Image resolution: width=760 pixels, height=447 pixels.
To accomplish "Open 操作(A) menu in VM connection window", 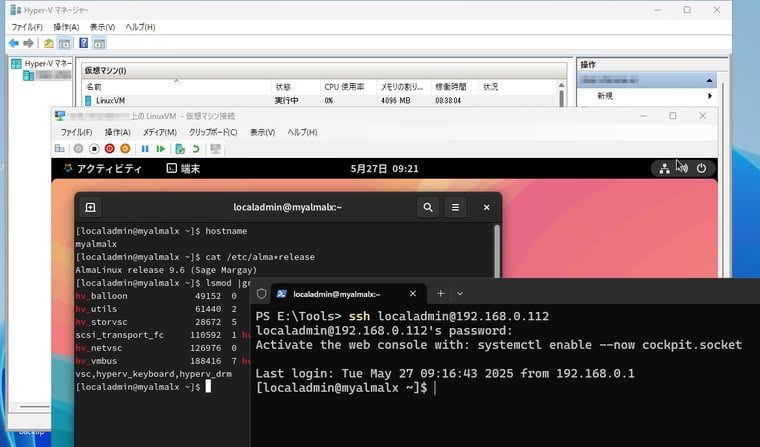I will coord(118,132).
